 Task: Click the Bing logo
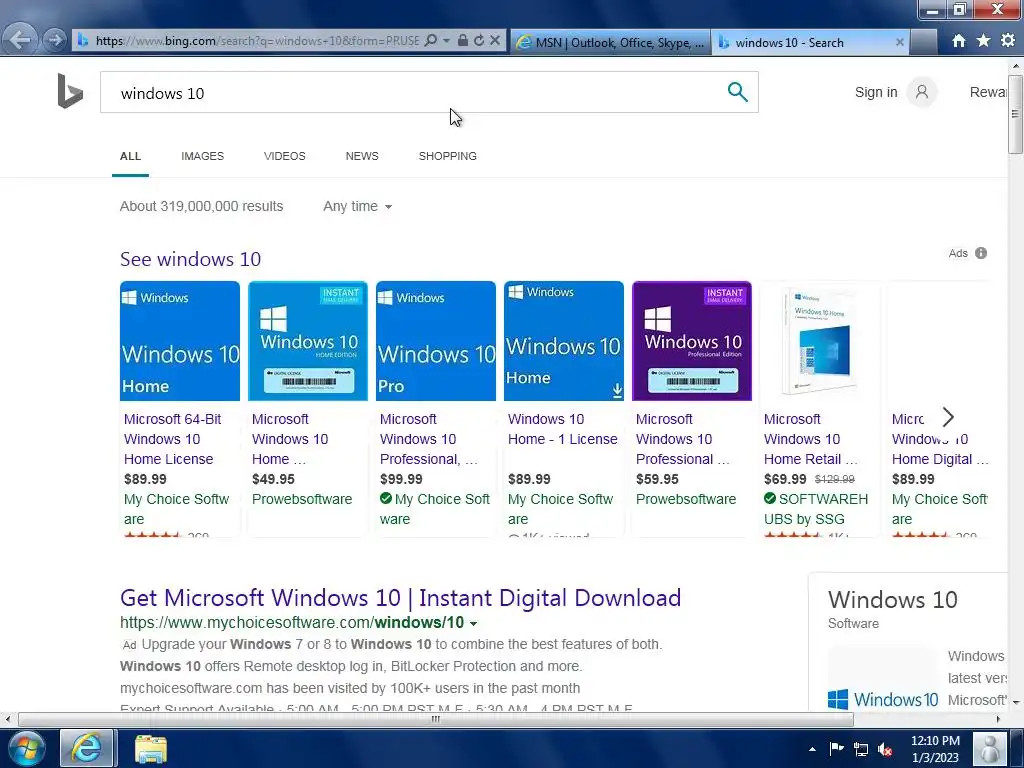click(x=70, y=91)
